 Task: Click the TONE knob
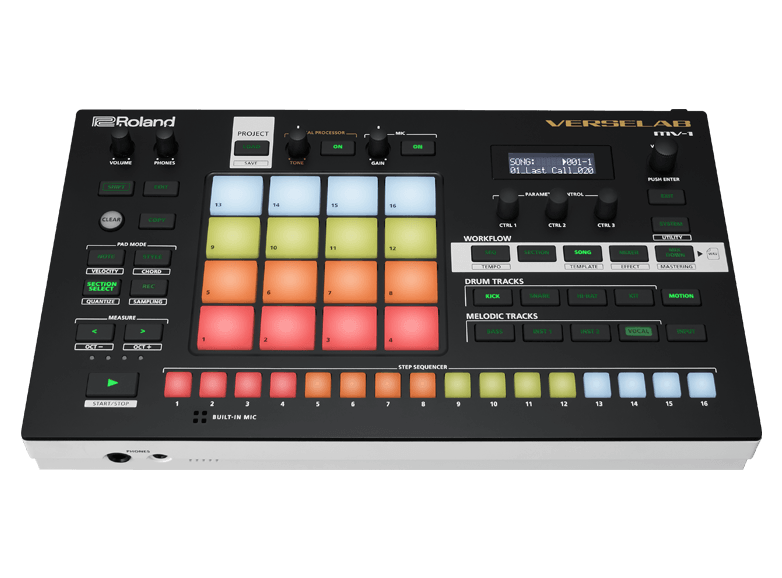[x=297, y=143]
